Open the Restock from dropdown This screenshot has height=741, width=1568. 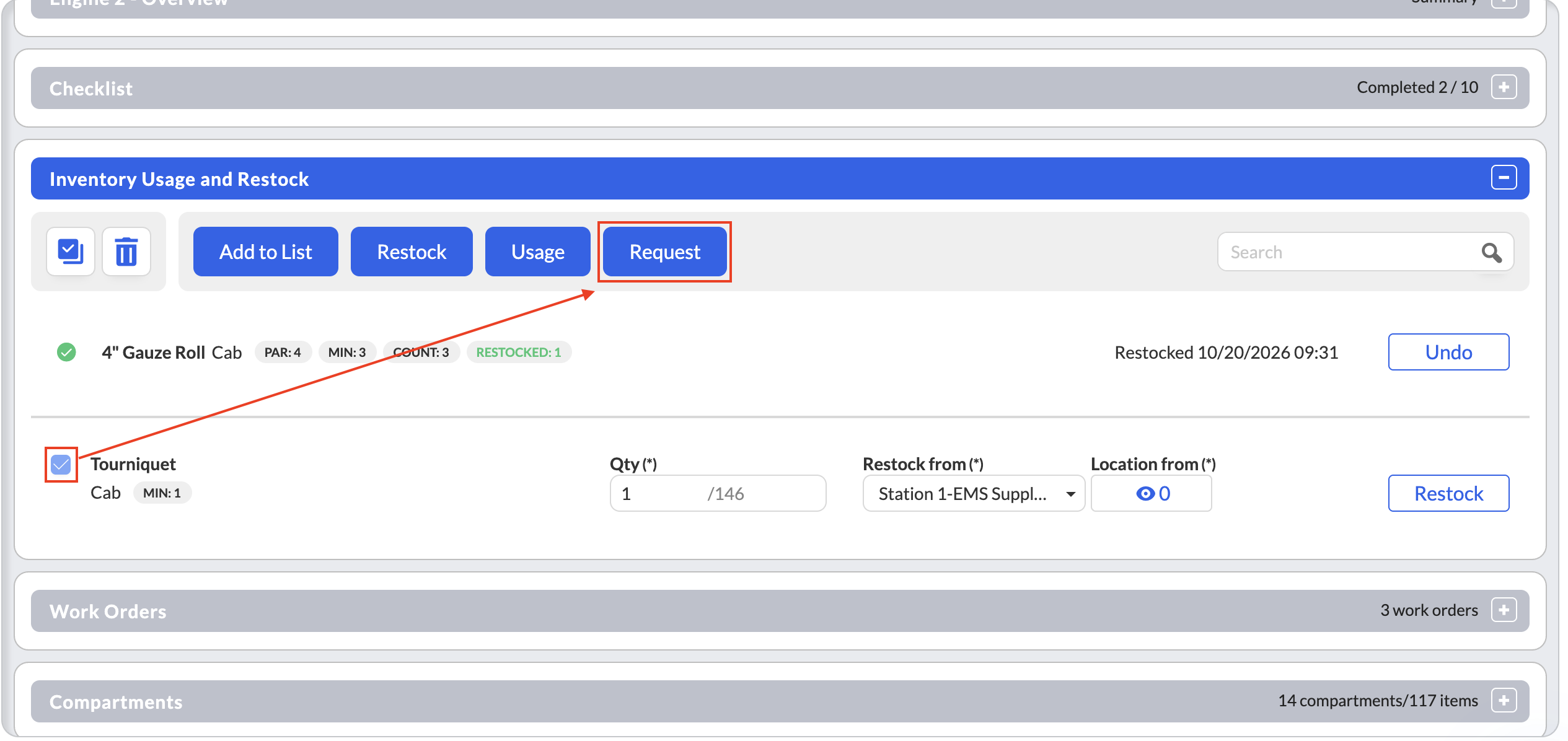pos(973,493)
